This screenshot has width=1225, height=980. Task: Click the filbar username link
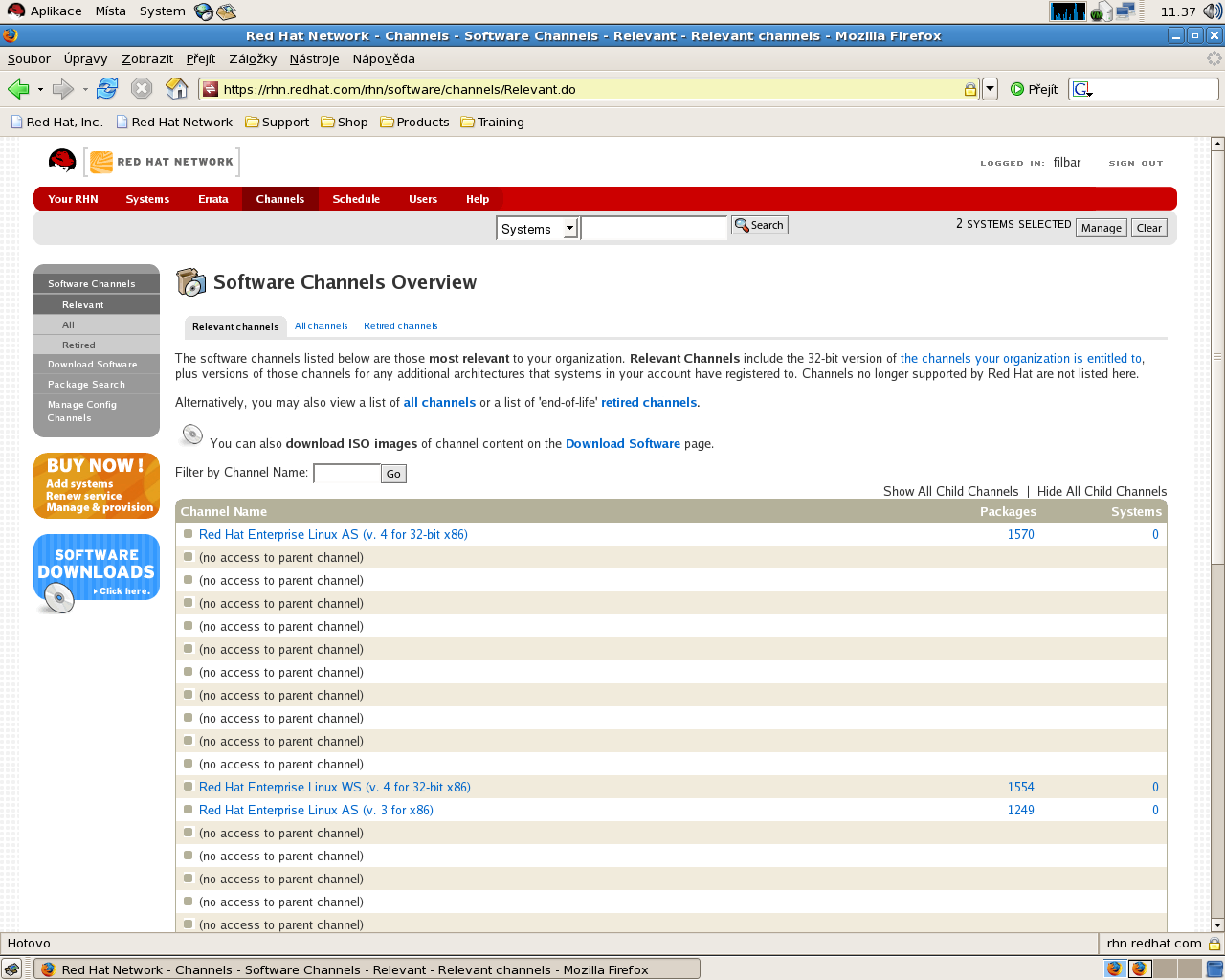pyautogui.click(x=1067, y=163)
